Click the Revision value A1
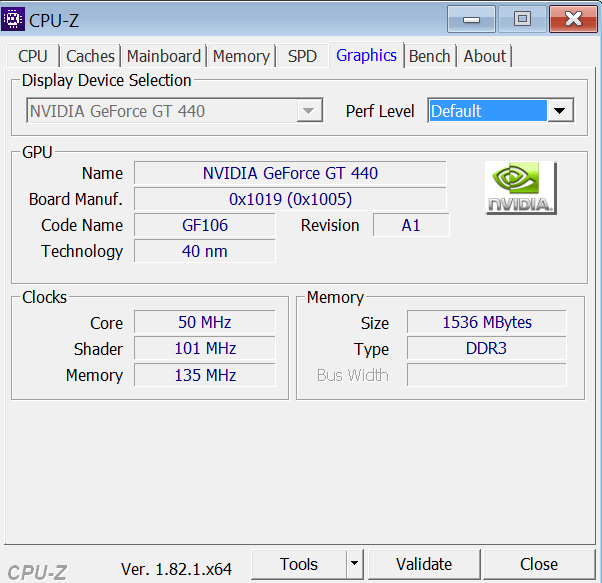Image resolution: width=602 pixels, height=583 pixels. (x=411, y=225)
